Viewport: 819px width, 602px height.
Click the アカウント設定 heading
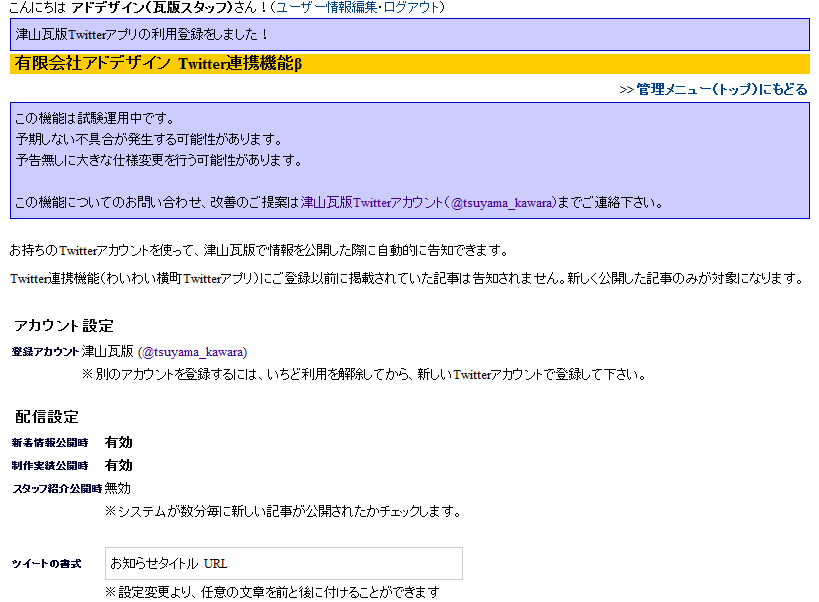64,326
